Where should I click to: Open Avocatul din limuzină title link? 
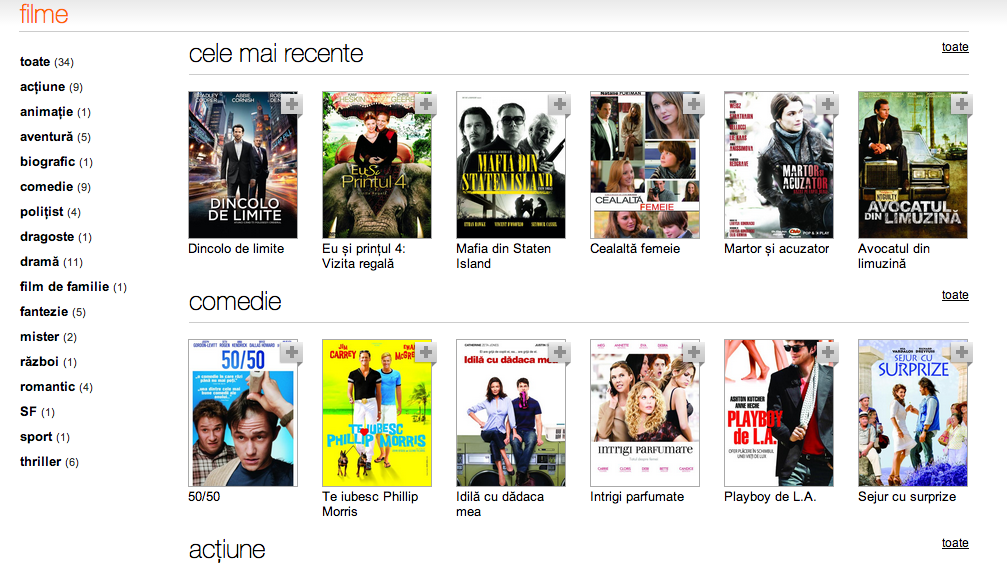(894, 256)
